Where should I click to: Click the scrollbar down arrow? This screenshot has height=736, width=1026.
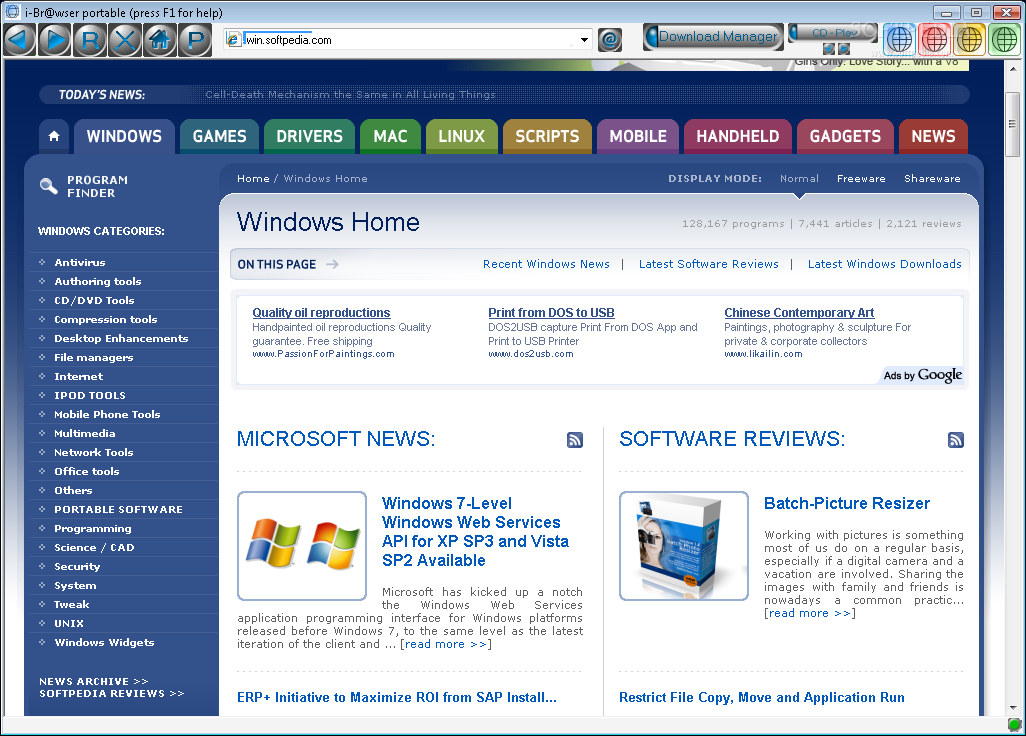[1012, 708]
